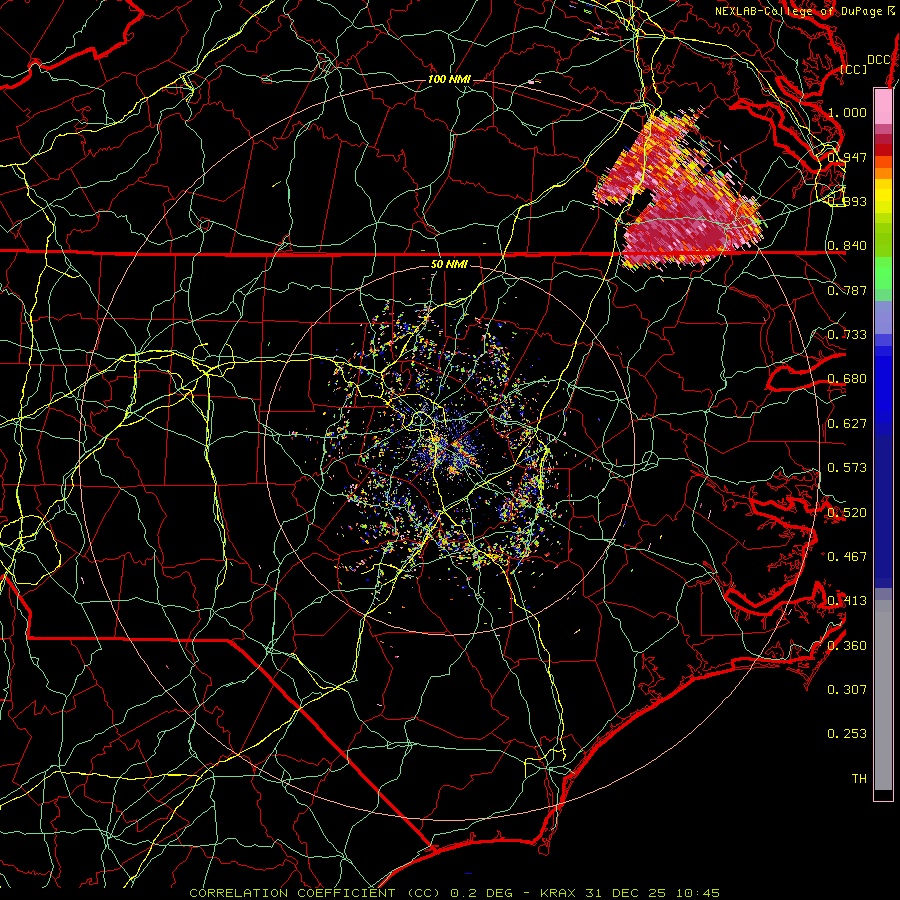This screenshot has height=900, width=900.
Task: Pick the black segment at the color bar bottom
Action: [x=883, y=794]
